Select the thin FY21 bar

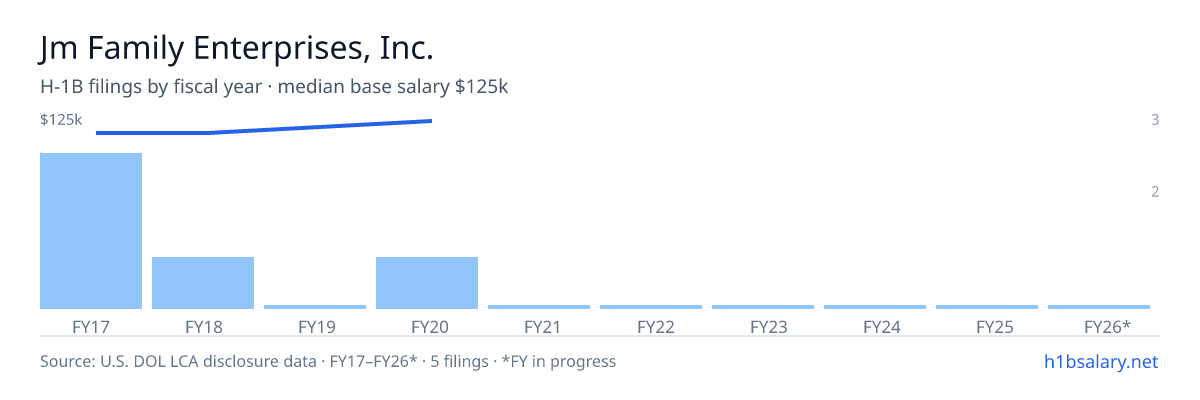click(x=539, y=307)
